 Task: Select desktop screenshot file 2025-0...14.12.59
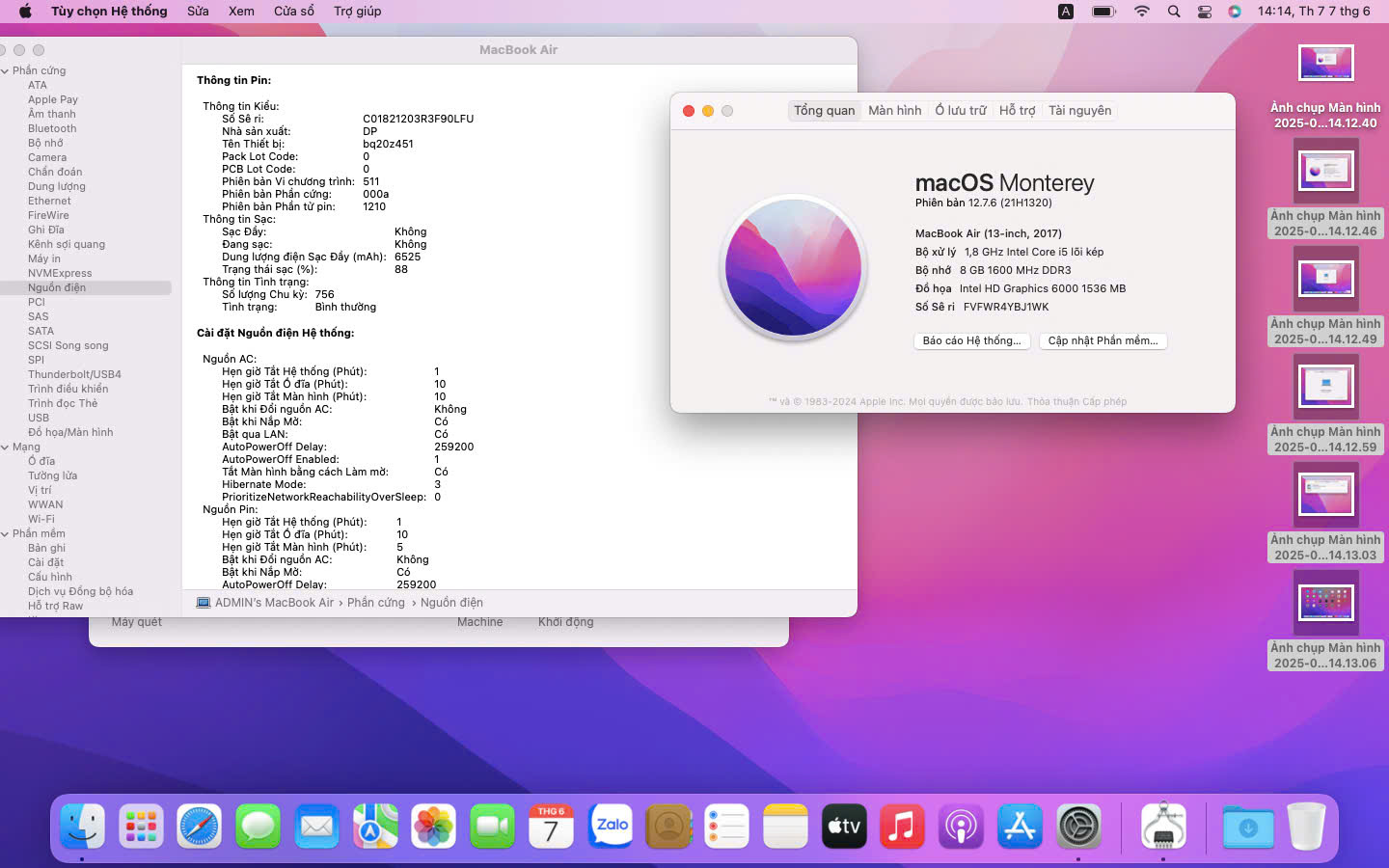coord(1325,403)
